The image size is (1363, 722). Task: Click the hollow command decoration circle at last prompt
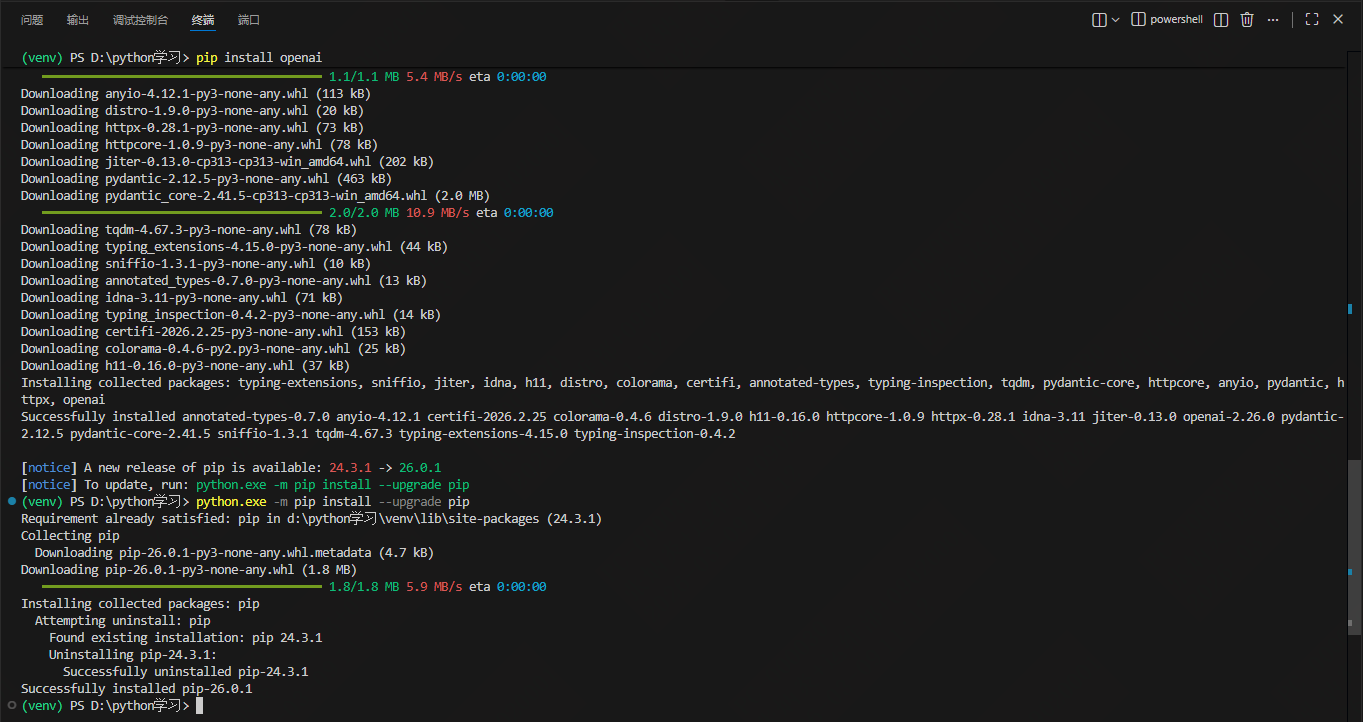coord(11,705)
